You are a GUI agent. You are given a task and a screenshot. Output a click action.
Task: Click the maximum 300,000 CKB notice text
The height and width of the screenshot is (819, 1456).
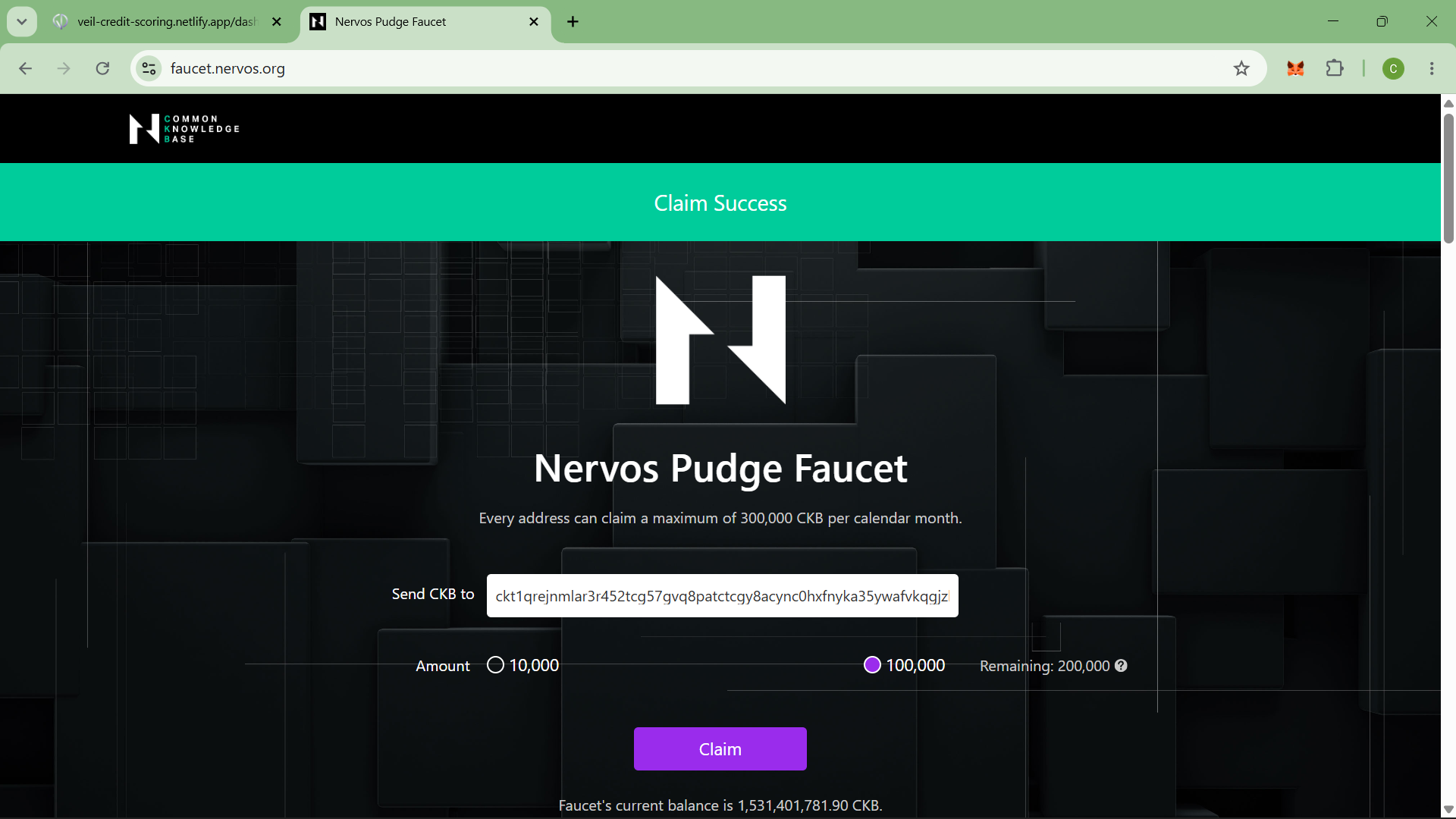(x=720, y=518)
